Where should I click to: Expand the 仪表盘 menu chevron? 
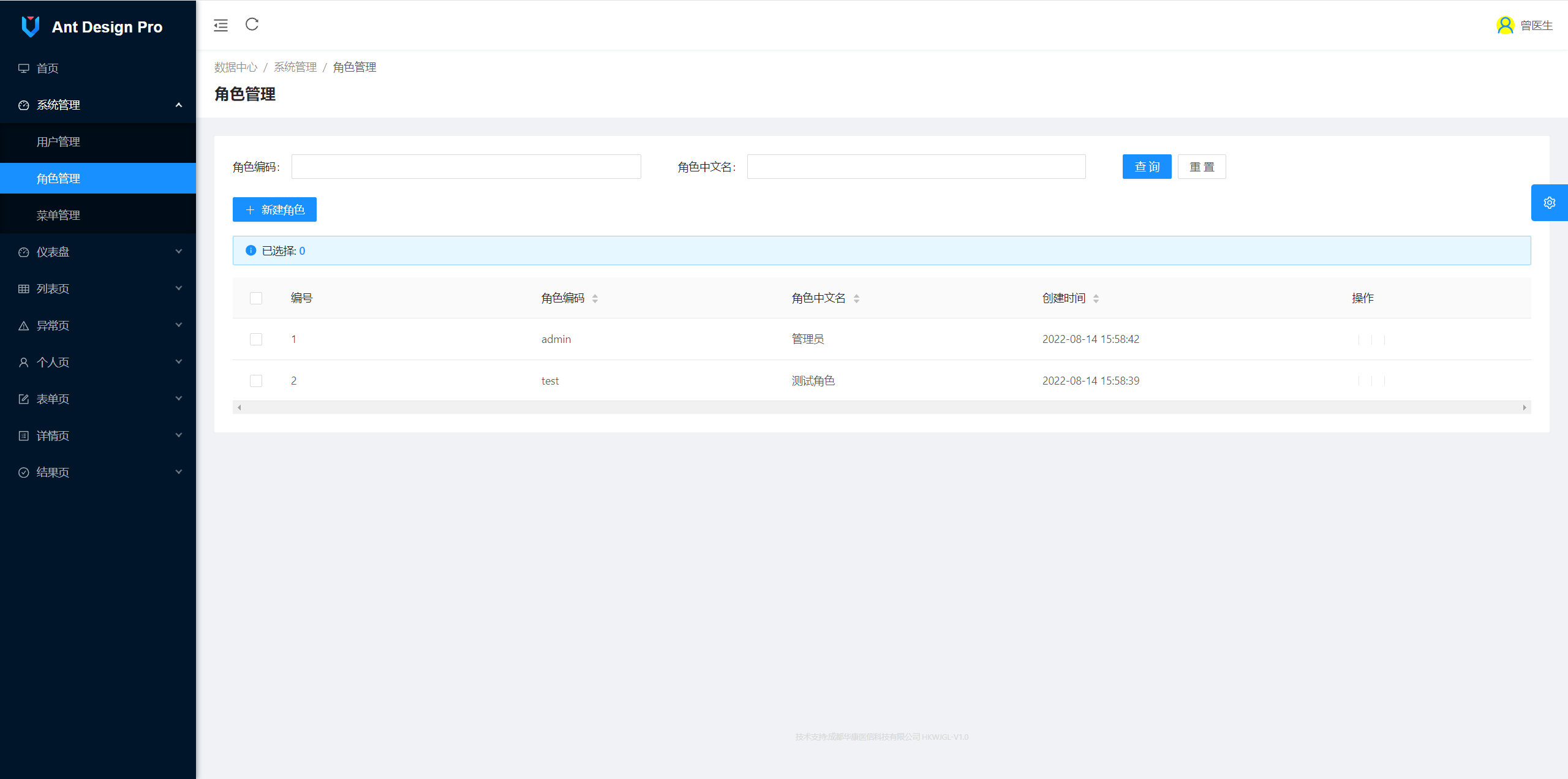[x=179, y=251]
